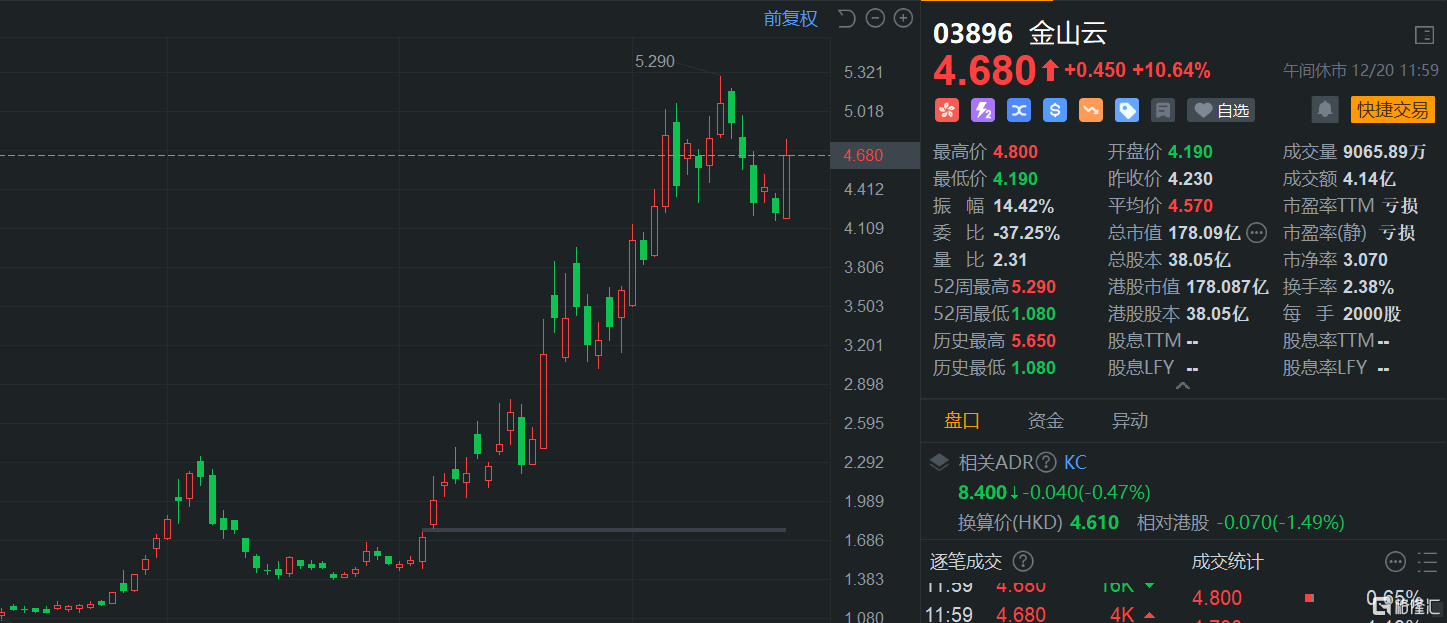Open the 异动 tab
Image resolution: width=1447 pixels, height=623 pixels.
tap(1130, 421)
